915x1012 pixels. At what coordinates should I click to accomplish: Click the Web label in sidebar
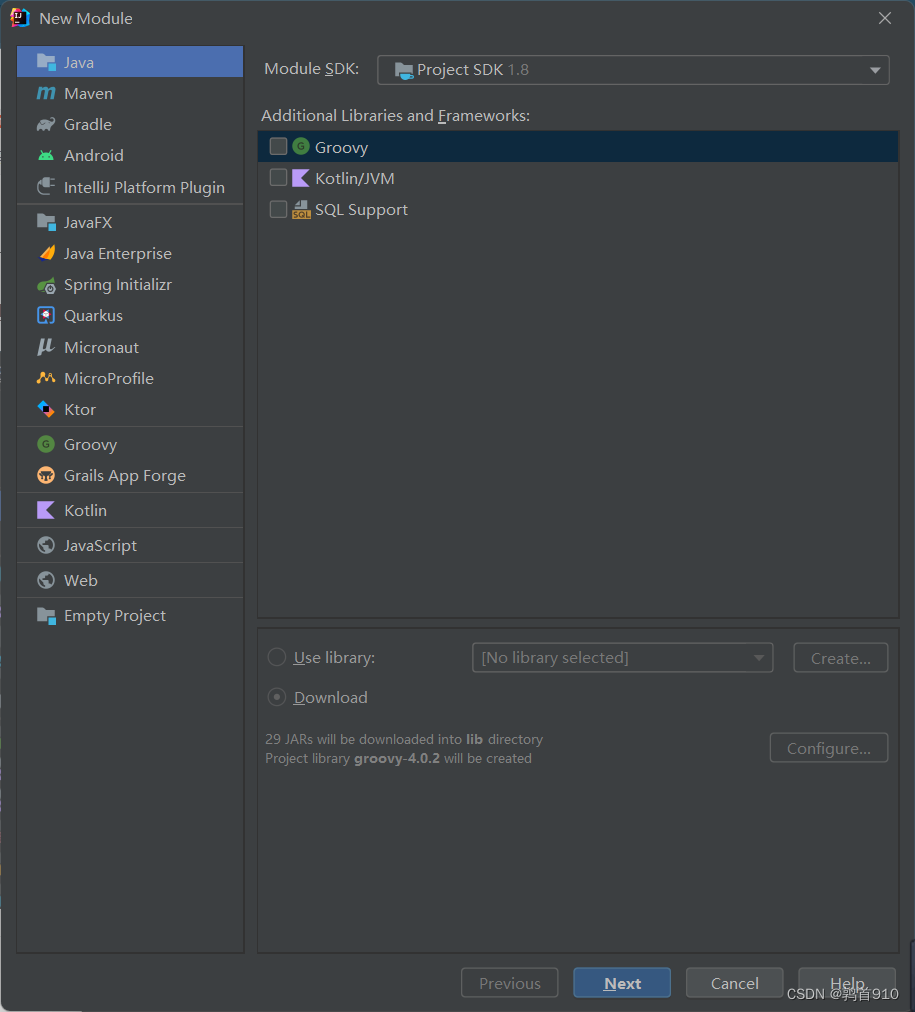[x=81, y=580]
